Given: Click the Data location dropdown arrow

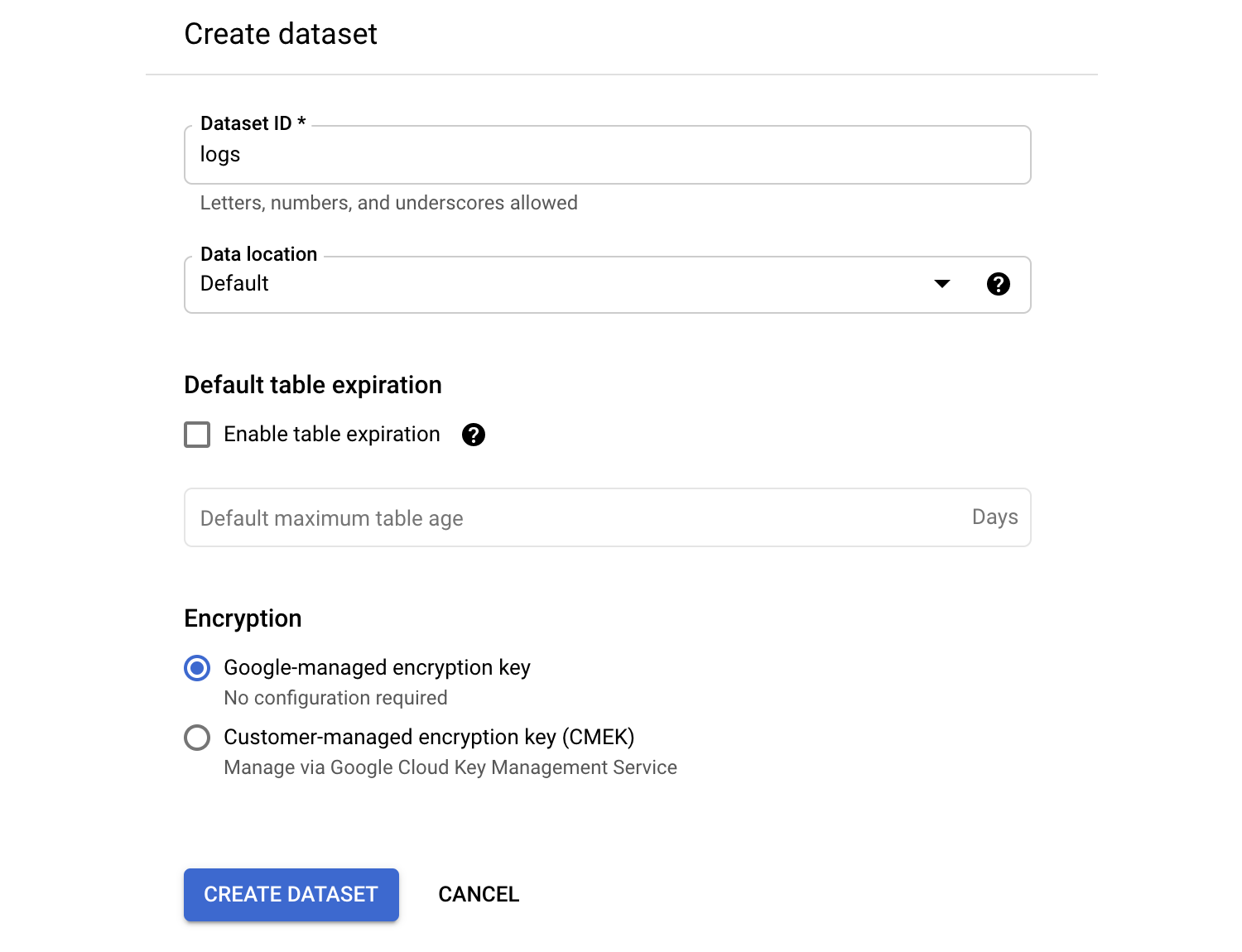Looking at the screenshot, I should pyautogui.click(x=941, y=284).
